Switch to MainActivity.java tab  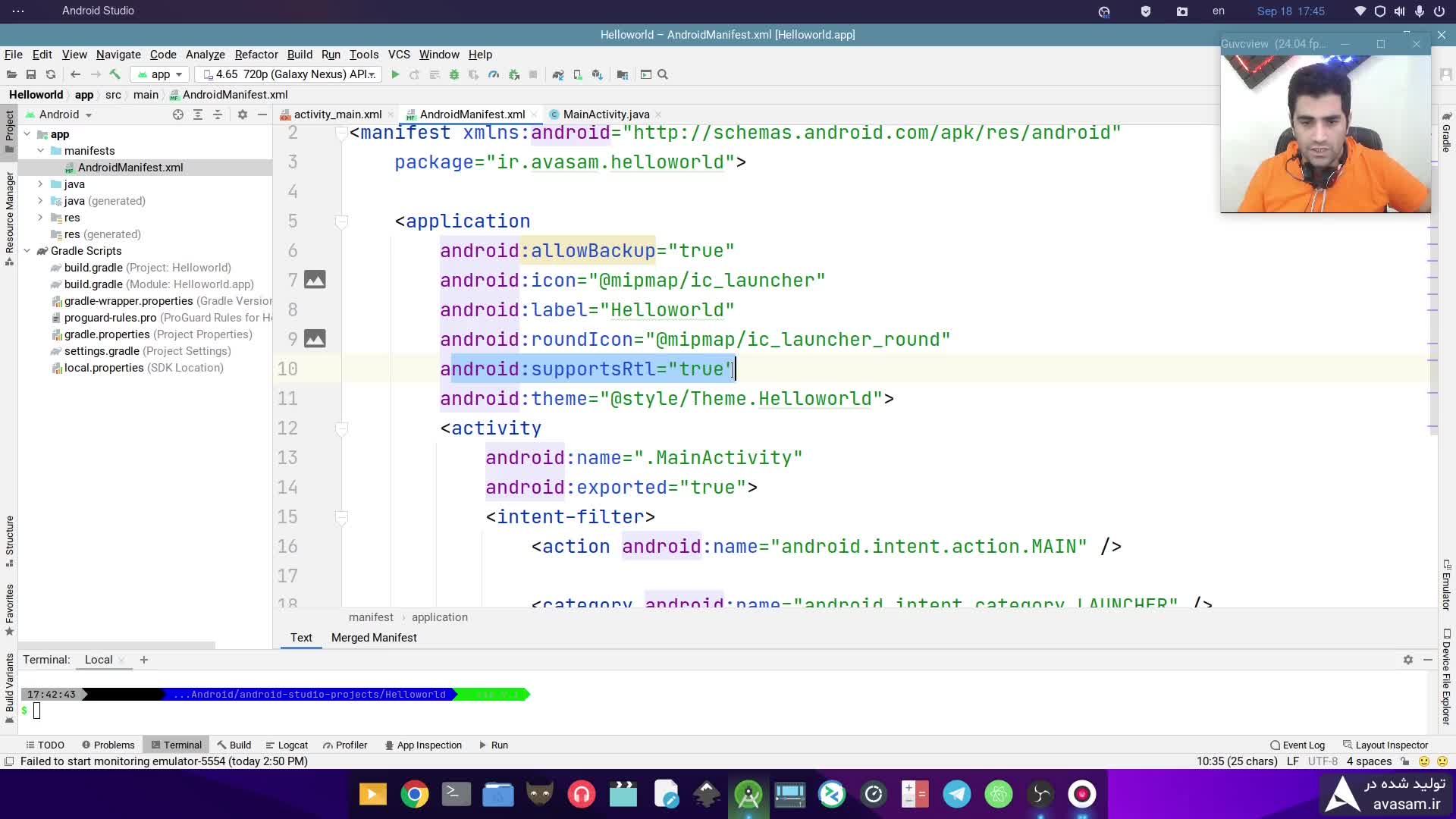[x=606, y=115]
